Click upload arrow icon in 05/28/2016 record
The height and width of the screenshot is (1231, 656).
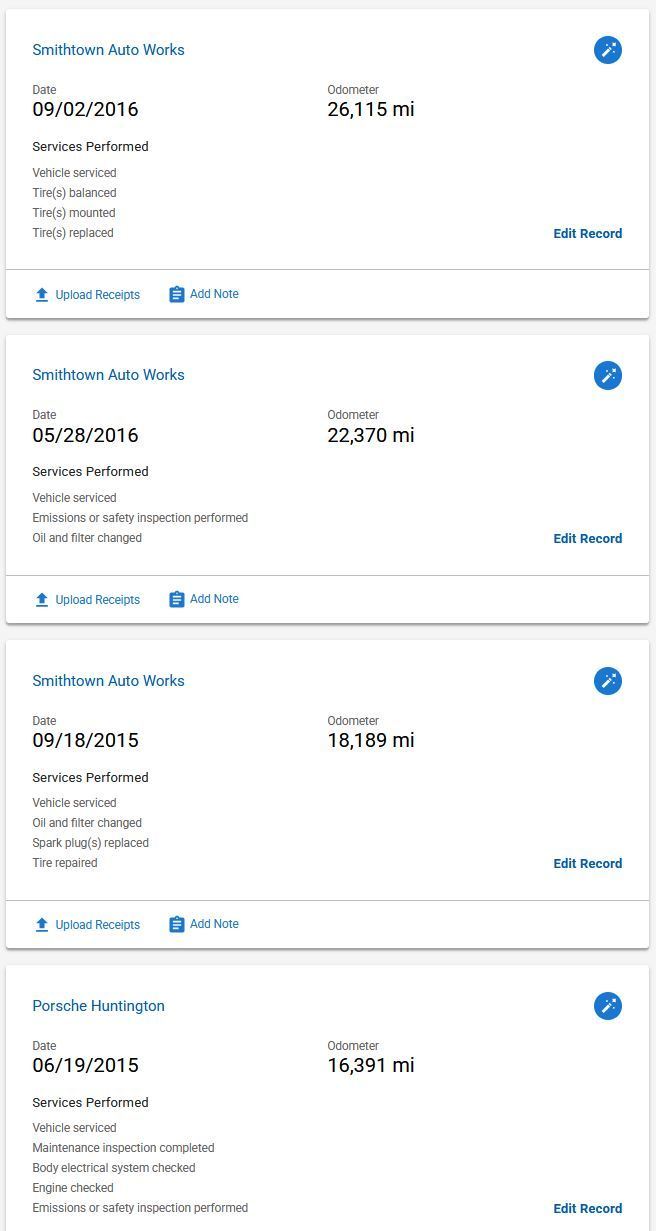(42, 600)
